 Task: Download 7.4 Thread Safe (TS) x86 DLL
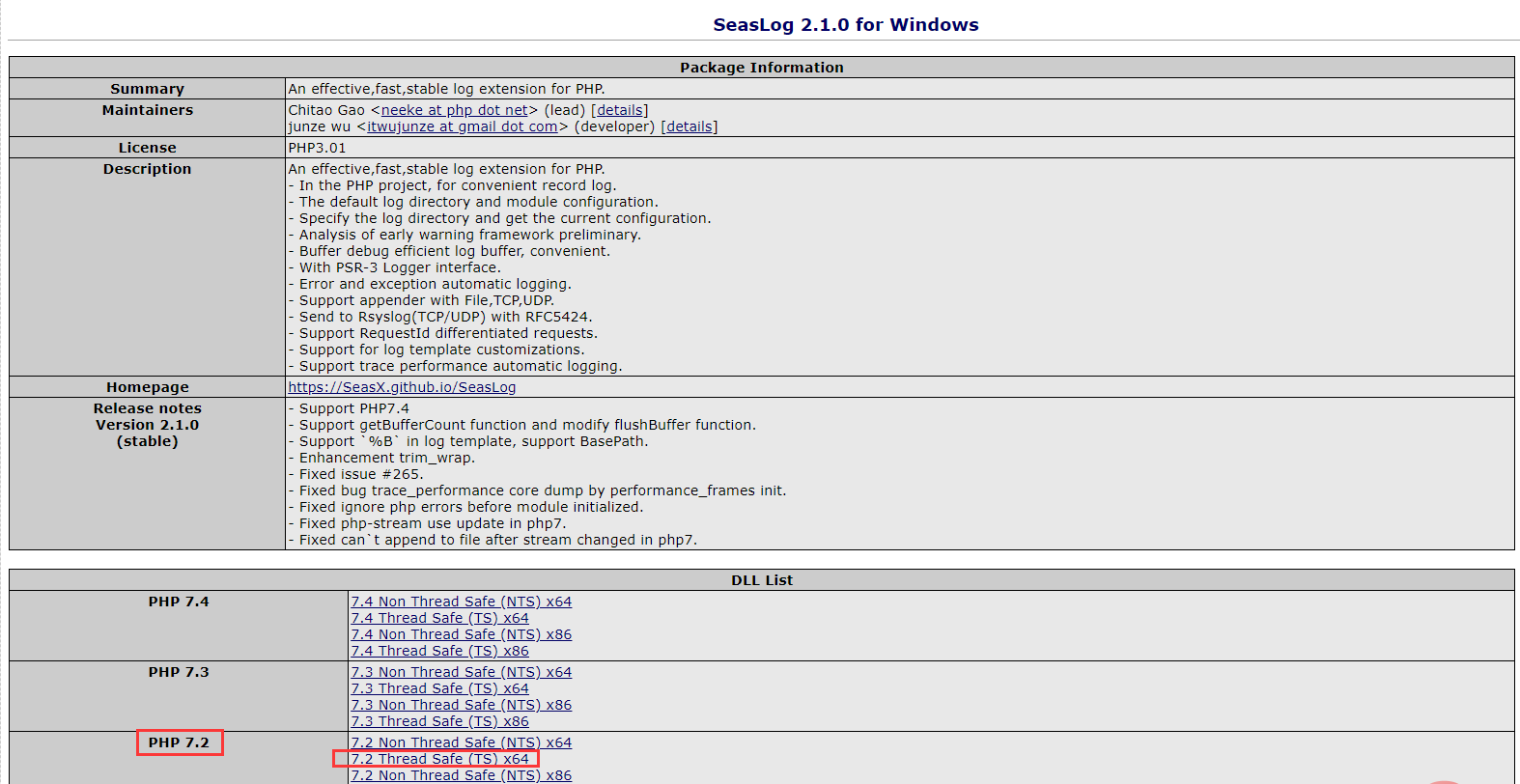coord(440,651)
